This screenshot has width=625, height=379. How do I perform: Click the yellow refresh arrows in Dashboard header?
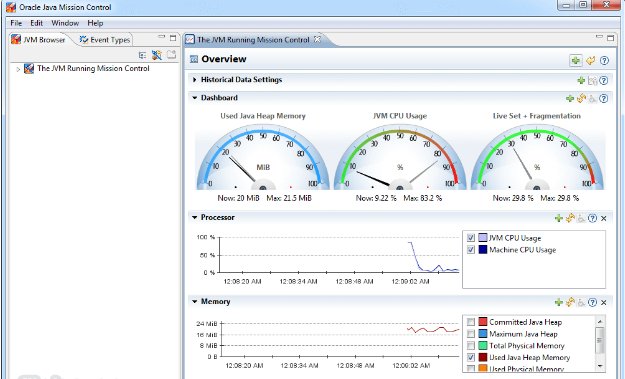pyautogui.click(x=581, y=98)
